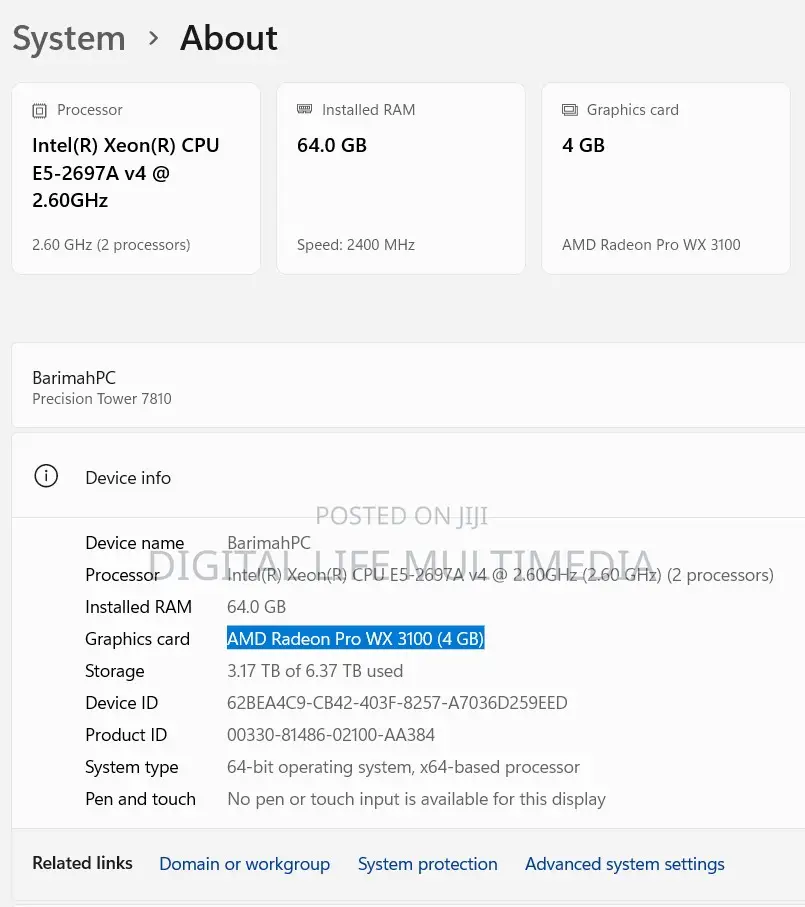Screen dimensions: 805x907
Task: Click 'Precision Tower 7810' model text
Action: click(x=102, y=399)
